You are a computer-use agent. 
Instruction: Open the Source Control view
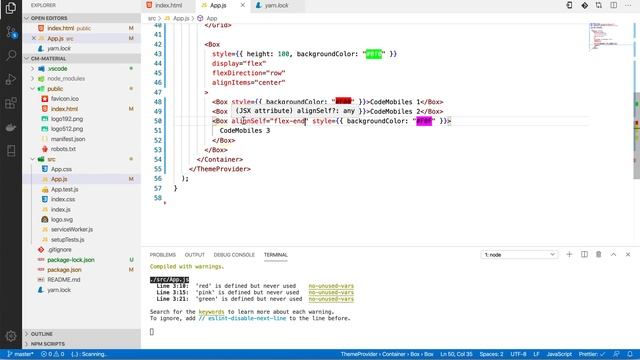coord(11,31)
